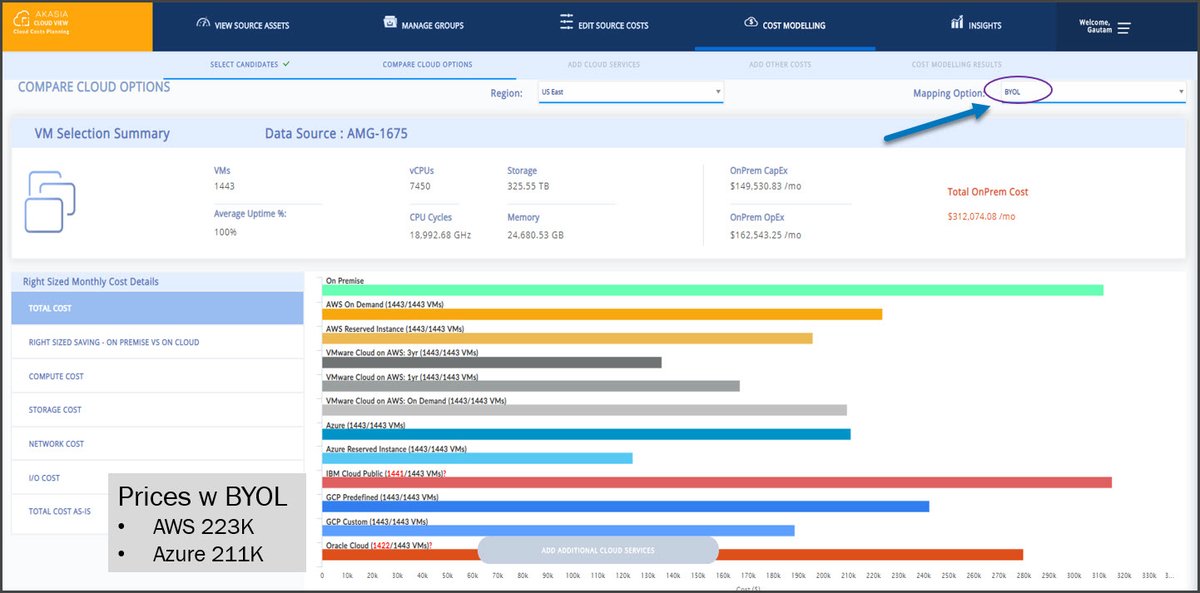Expand the Mapping Option BYOL dropdown

click(1092, 92)
